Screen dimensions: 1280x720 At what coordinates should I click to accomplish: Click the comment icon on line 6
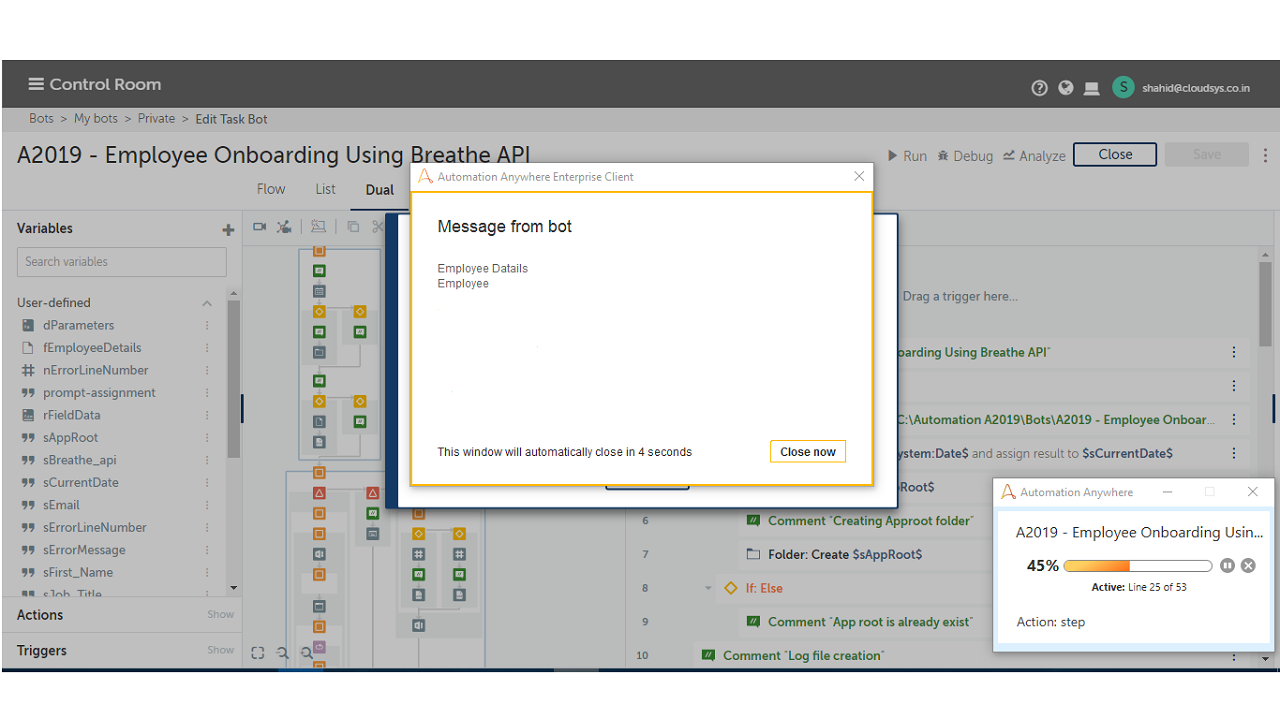(753, 520)
